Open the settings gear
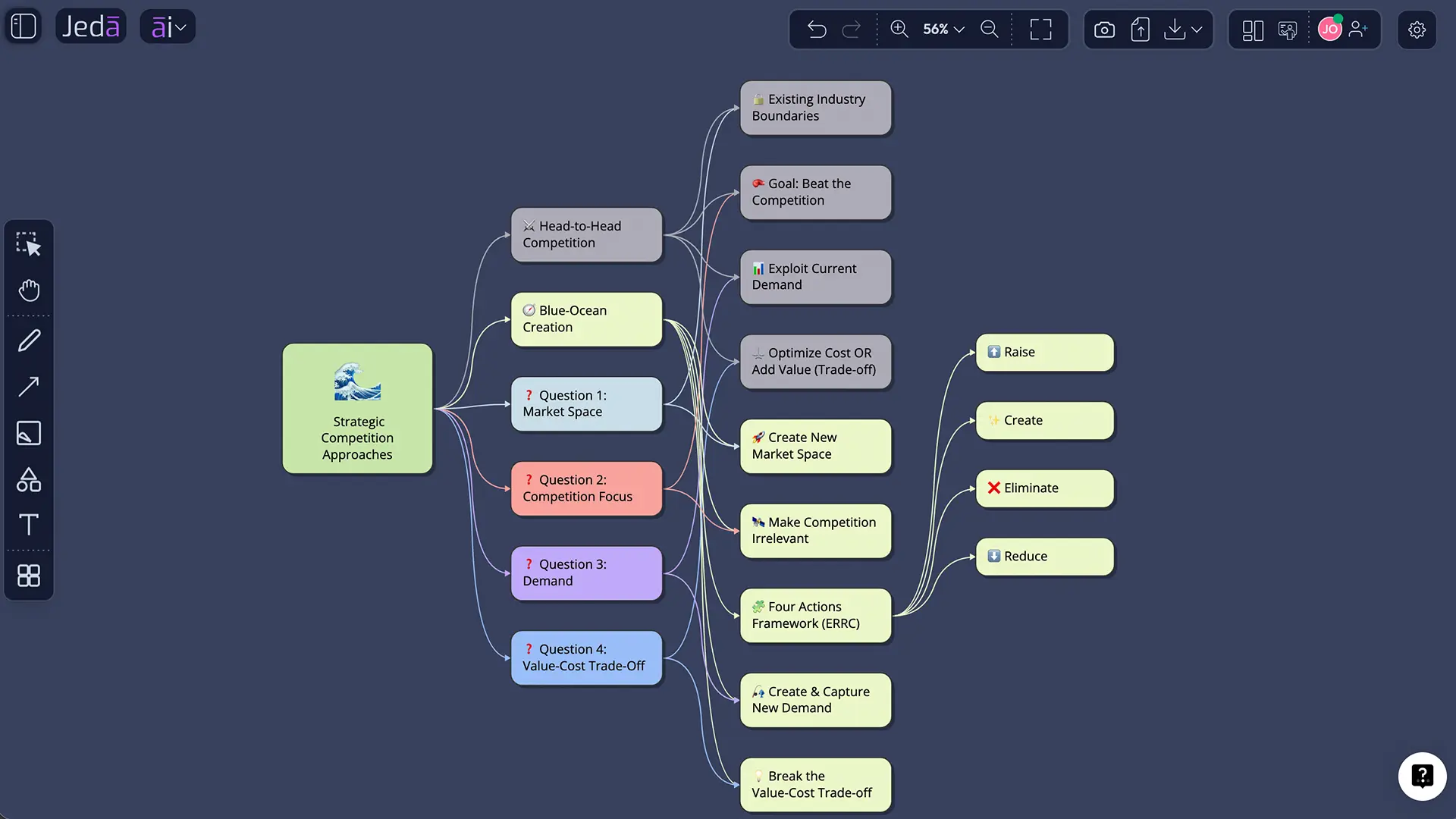Viewport: 1456px width, 819px height. click(1417, 30)
